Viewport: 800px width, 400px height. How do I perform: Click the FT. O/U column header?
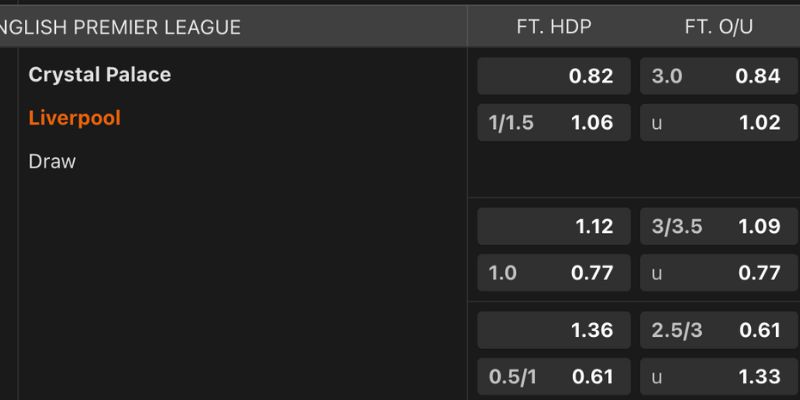[719, 27]
